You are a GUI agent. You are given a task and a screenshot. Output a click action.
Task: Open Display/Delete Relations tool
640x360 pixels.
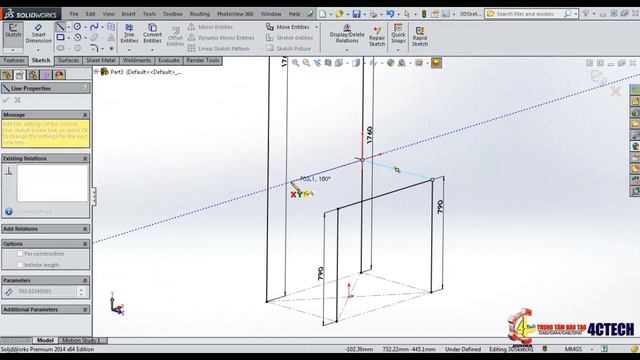click(x=347, y=33)
